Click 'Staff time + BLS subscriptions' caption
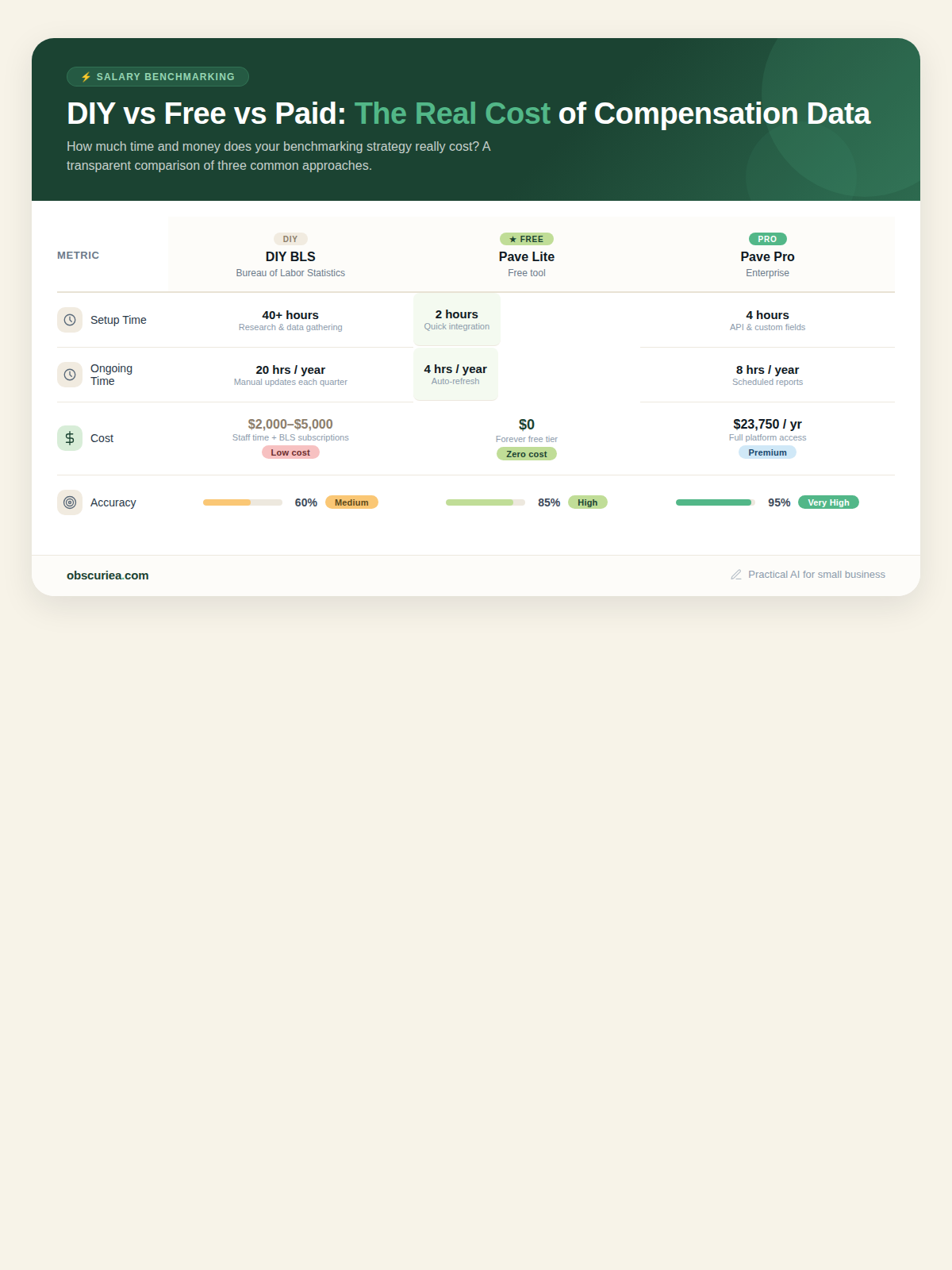The image size is (952, 1270). pyautogui.click(x=290, y=437)
